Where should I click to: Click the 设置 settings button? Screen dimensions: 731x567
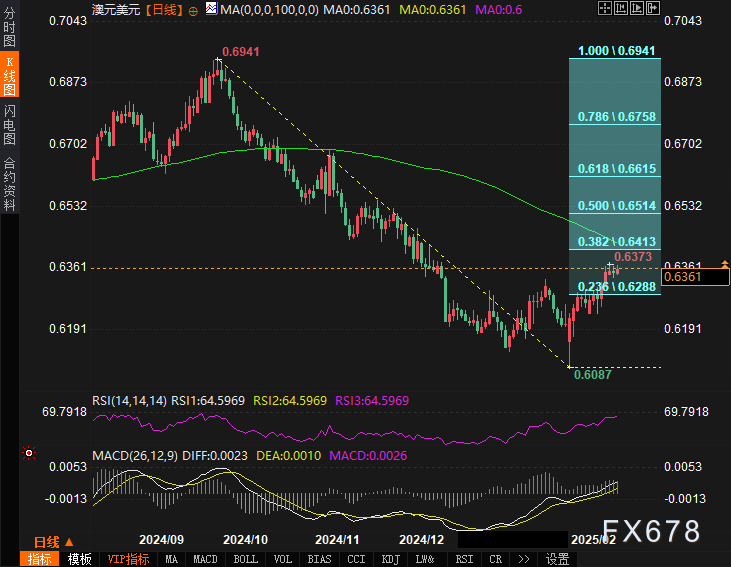557,559
